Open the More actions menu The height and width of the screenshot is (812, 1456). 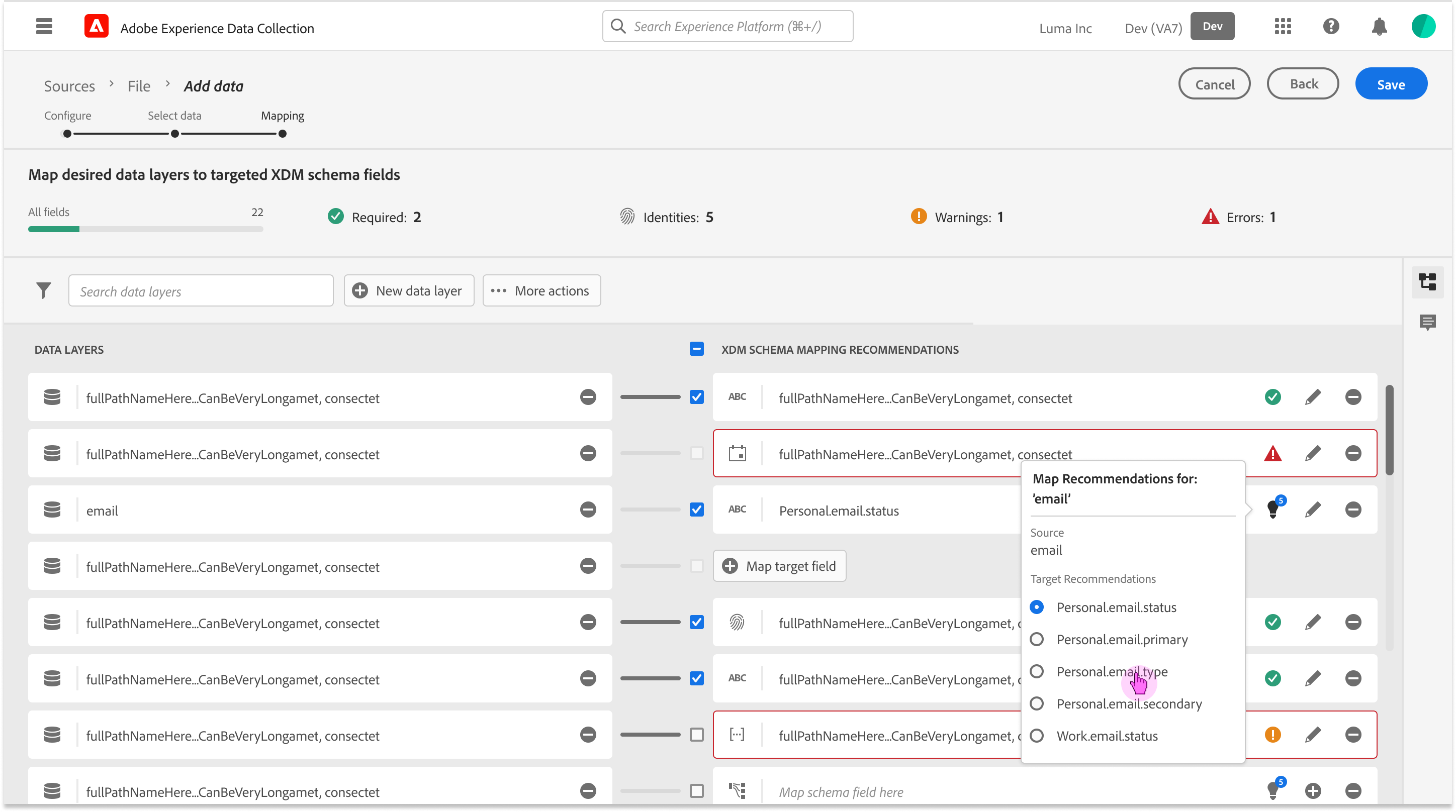(541, 290)
